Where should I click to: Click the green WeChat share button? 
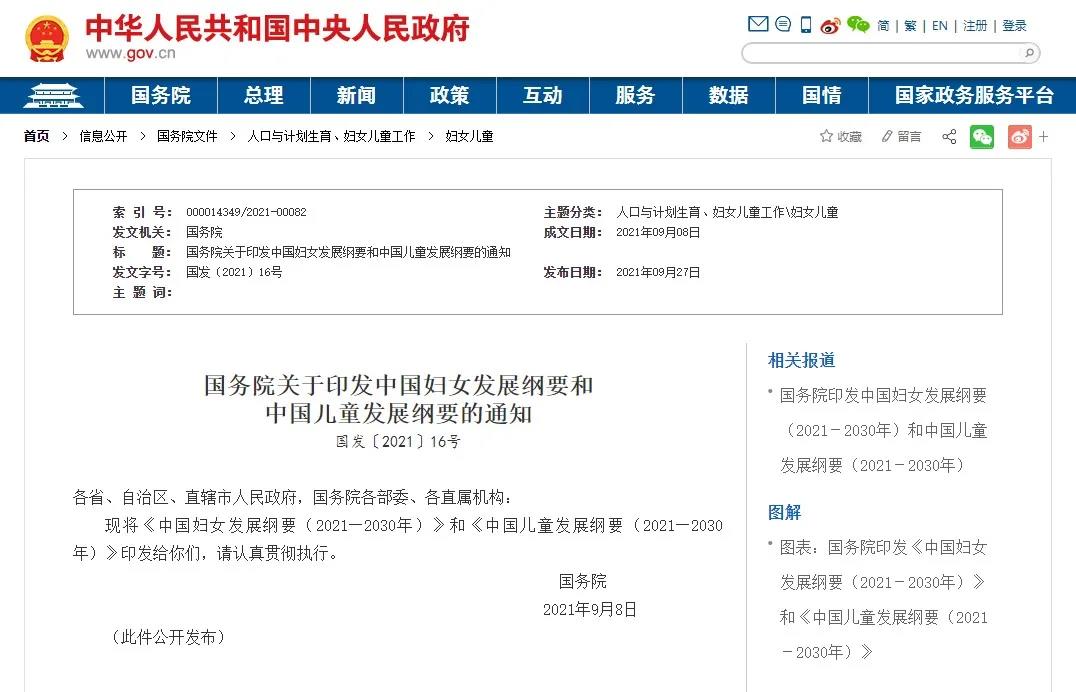[x=982, y=137]
